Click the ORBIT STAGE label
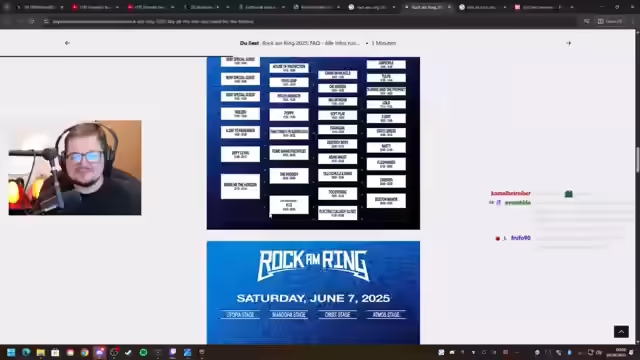Image resolution: width=640 pixels, height=360 pixels. (x=337, y=315)
